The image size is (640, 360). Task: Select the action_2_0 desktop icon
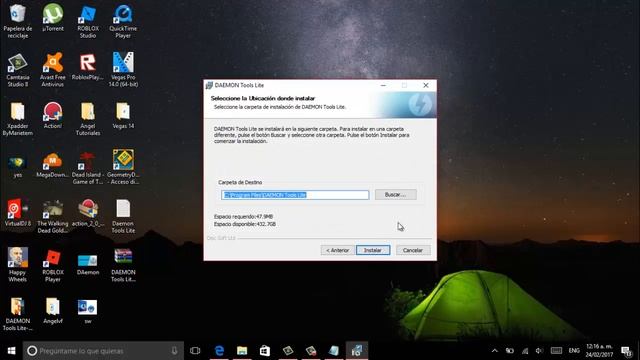88,213
